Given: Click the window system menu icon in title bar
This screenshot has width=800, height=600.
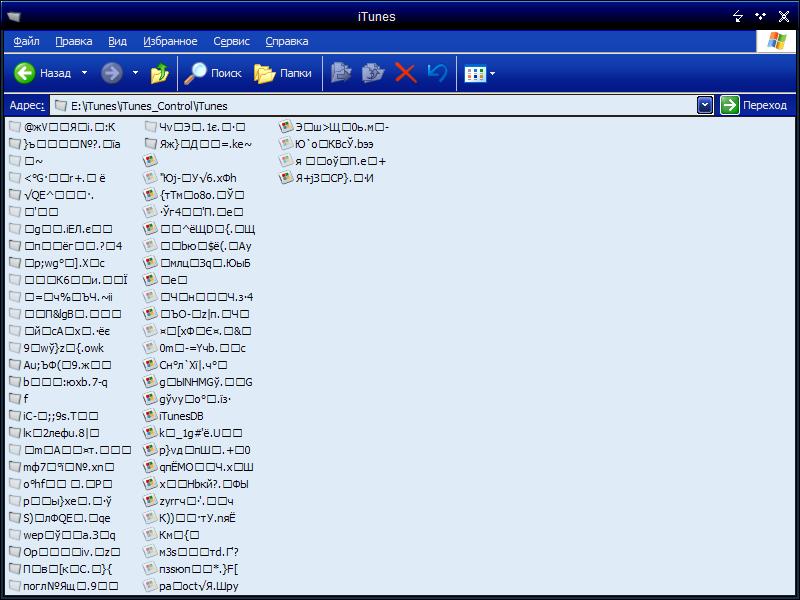Looking at the screenshot, I should 14,17.
